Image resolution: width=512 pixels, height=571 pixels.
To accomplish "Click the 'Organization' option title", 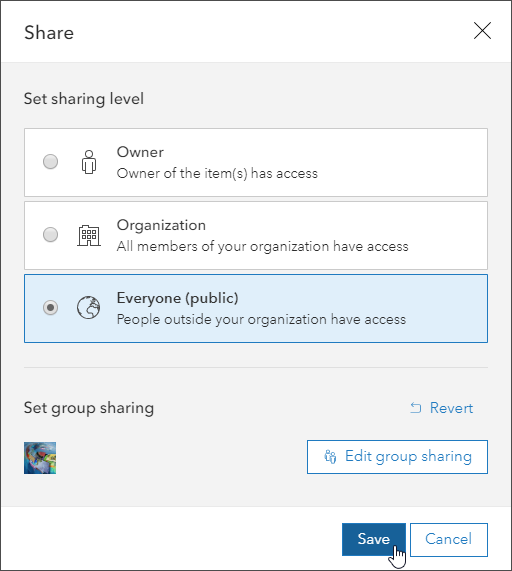I will pyautogui.click(x=161, y=225).
